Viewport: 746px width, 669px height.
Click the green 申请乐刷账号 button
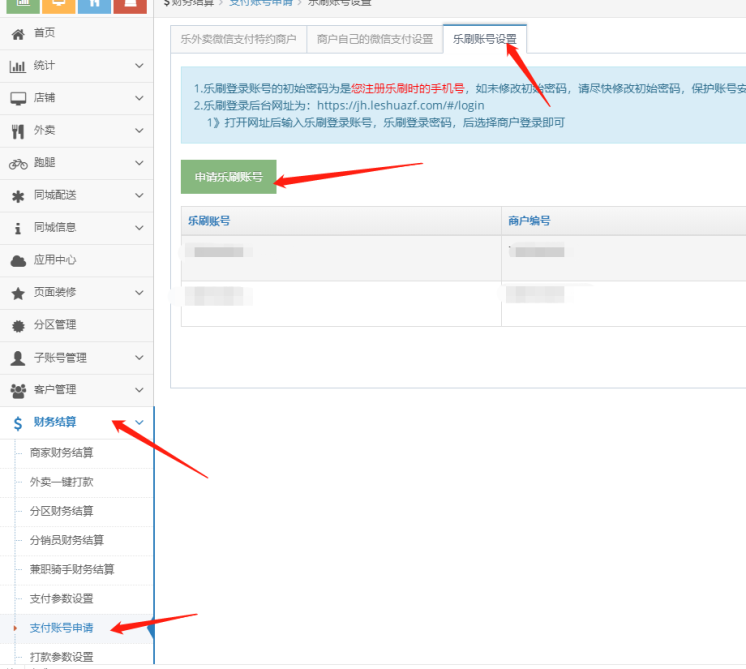click(x=228, y=177)
